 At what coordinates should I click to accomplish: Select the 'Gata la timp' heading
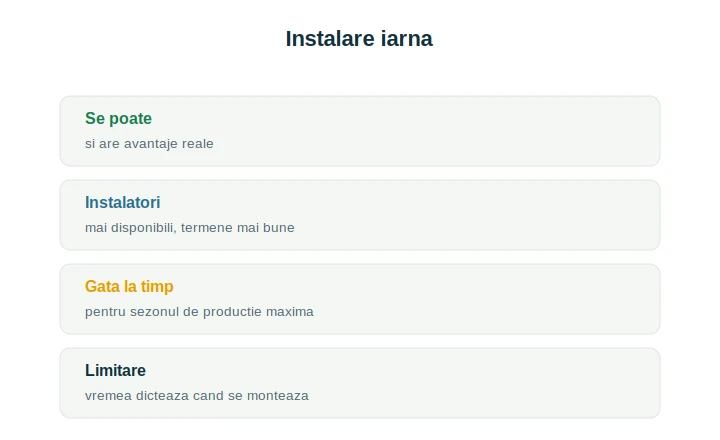tap(129, 287)
